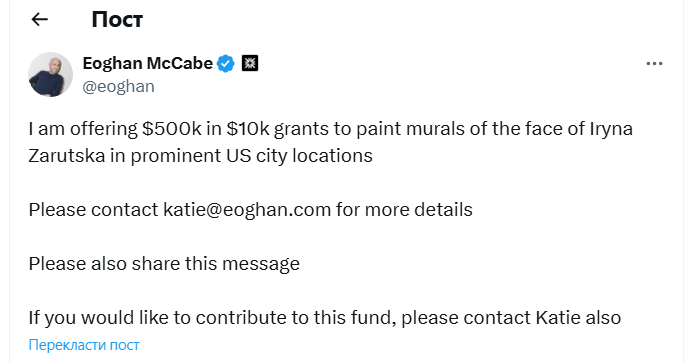Open the three-dot more options menu
This screenshot has height=363, width=699.
654,64
